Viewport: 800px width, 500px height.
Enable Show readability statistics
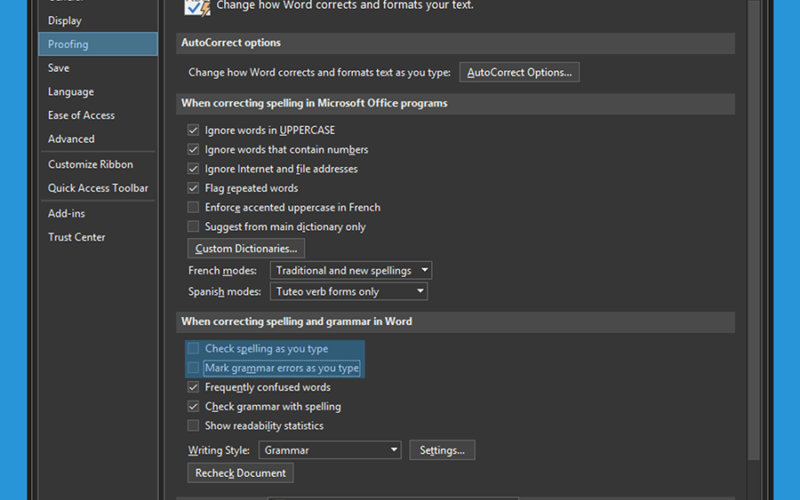[x=193, y=426]
